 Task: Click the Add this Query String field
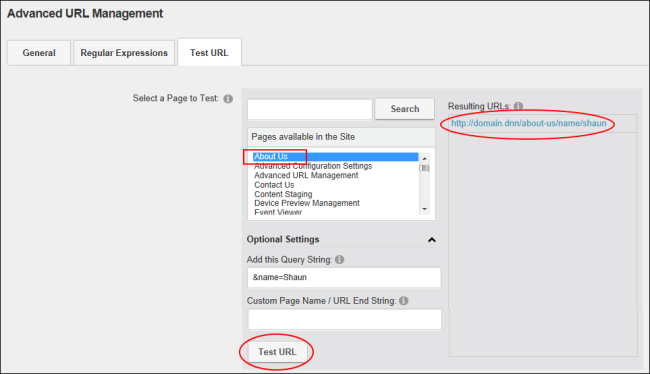[344, 277]
